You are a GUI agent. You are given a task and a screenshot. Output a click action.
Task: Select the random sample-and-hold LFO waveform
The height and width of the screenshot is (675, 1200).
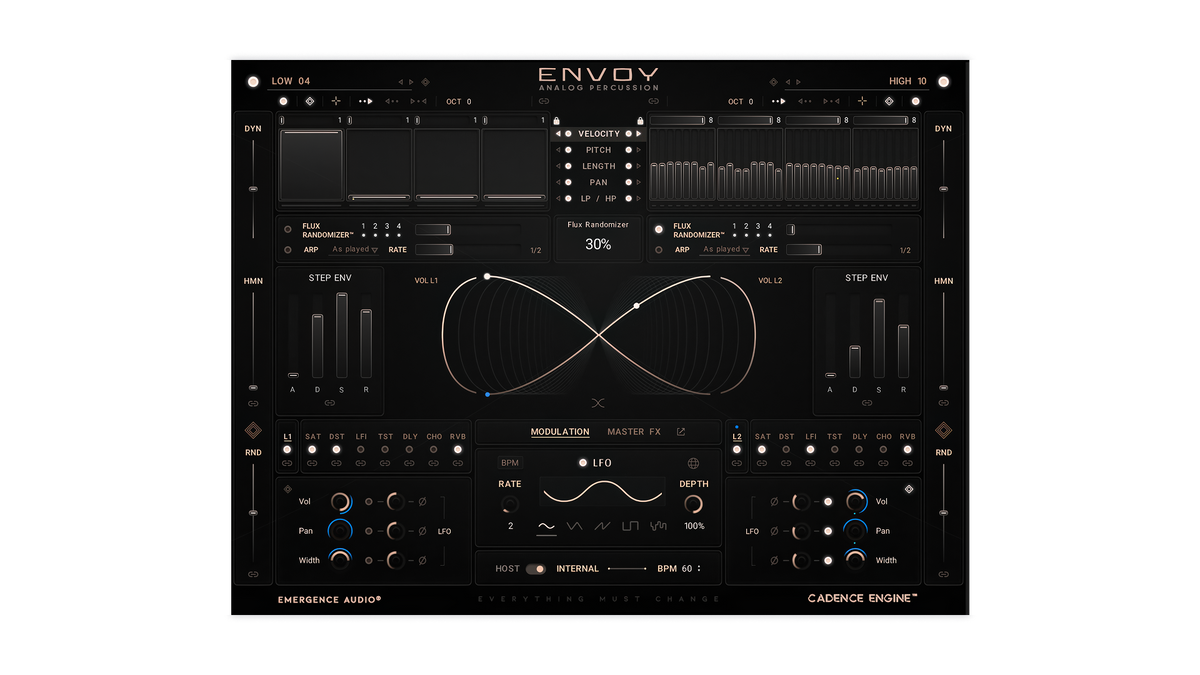click(658, 525)
